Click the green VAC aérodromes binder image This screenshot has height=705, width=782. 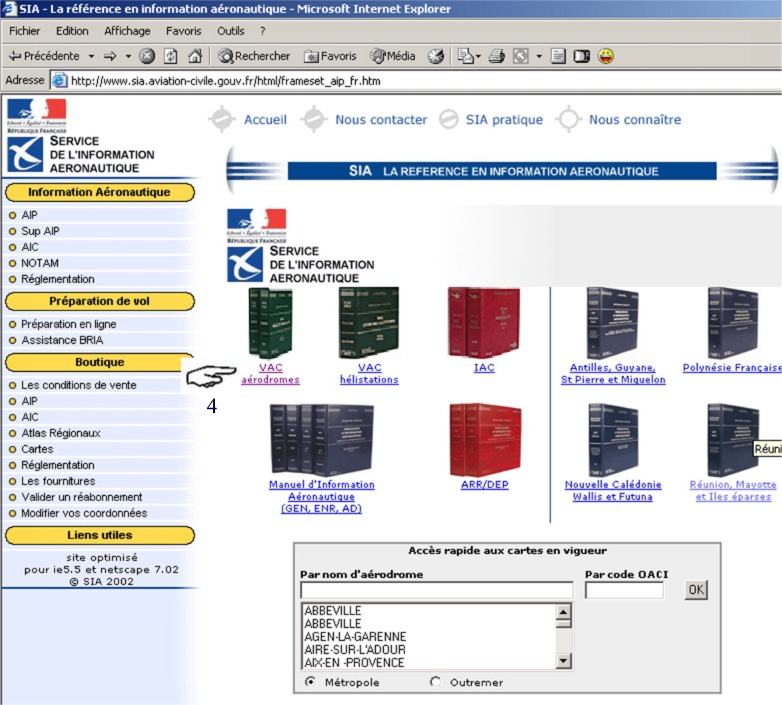[270, 323]
